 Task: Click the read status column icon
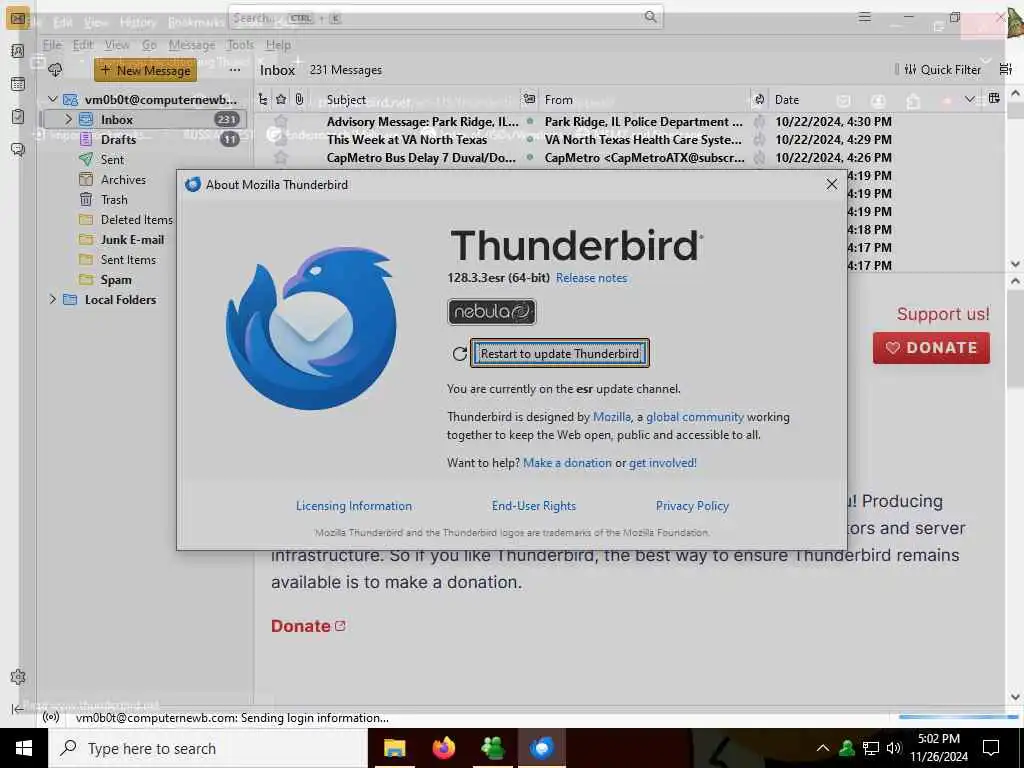click(529, 99)
